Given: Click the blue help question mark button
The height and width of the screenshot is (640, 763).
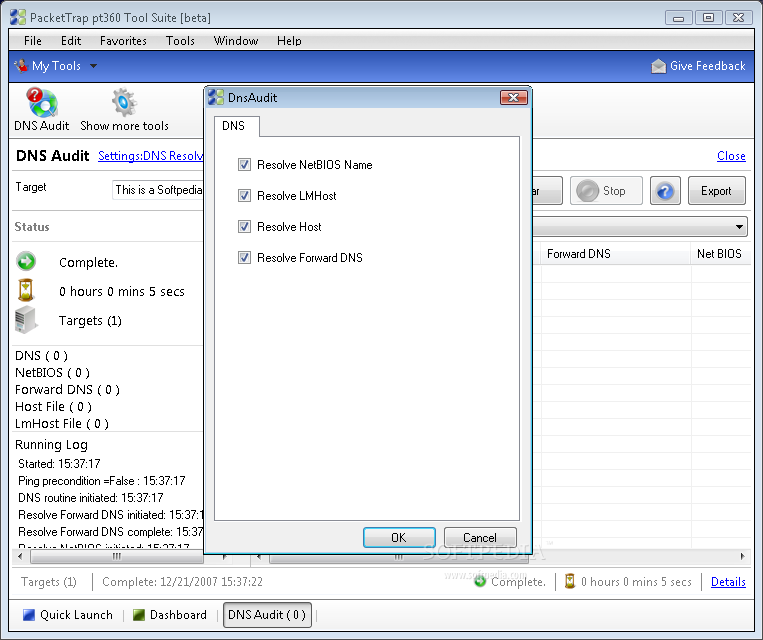Looking at the screenshot, I should (665, 191).
